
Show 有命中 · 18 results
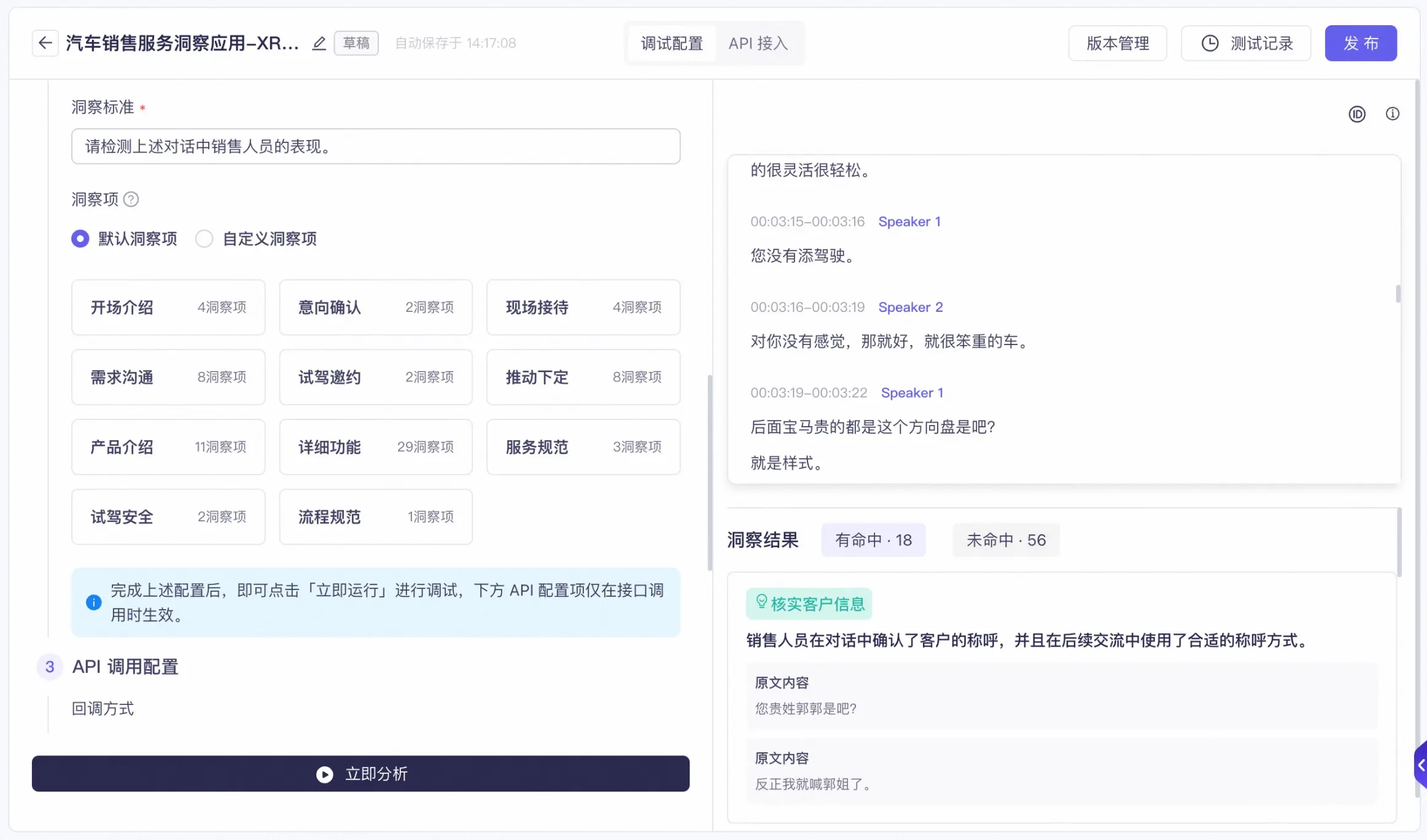(873, 540)
